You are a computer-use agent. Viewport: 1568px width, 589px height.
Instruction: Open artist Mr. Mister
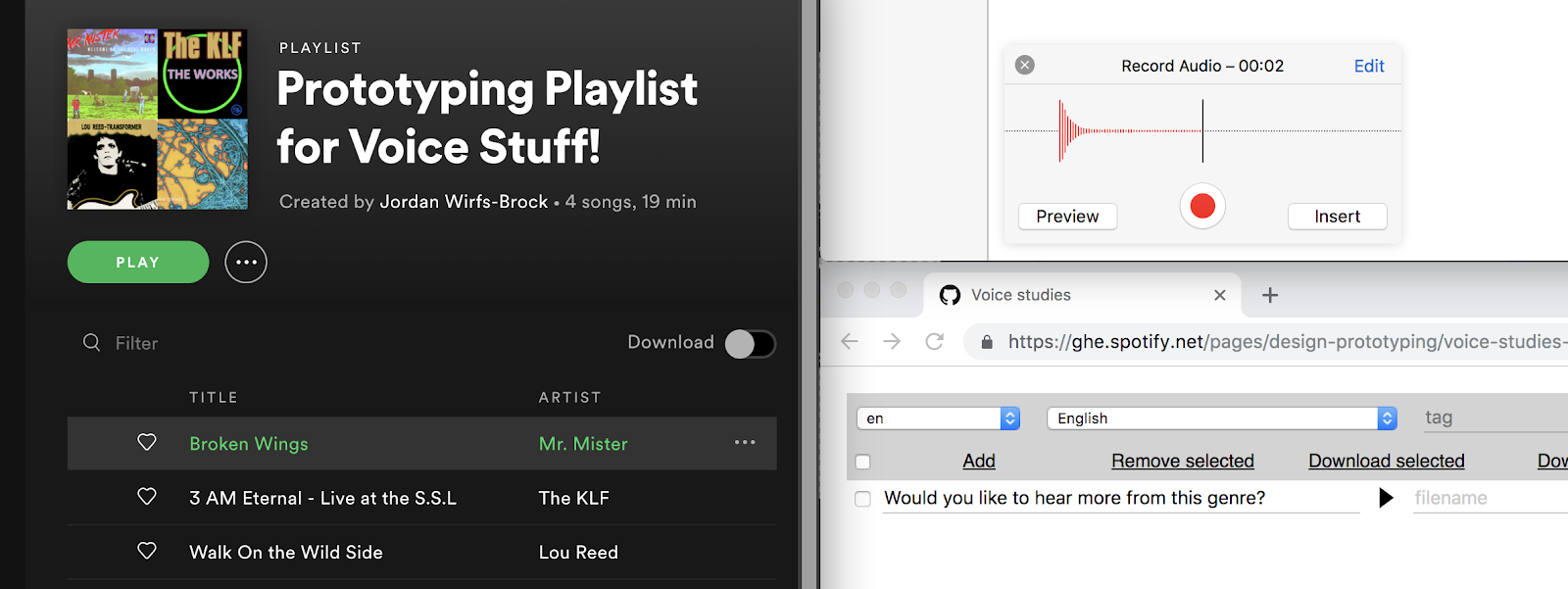pyautogui.click(x=583, y=444)
